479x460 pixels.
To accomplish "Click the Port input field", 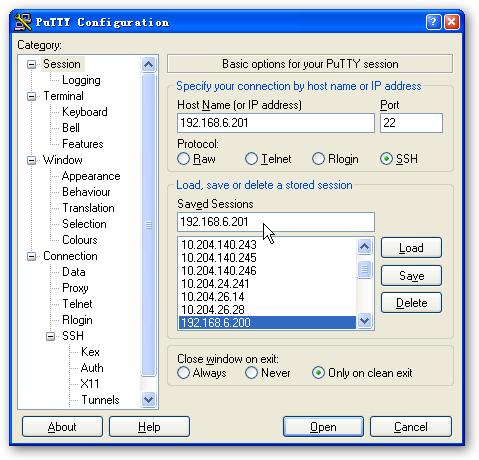I will (x=411, y=123).
